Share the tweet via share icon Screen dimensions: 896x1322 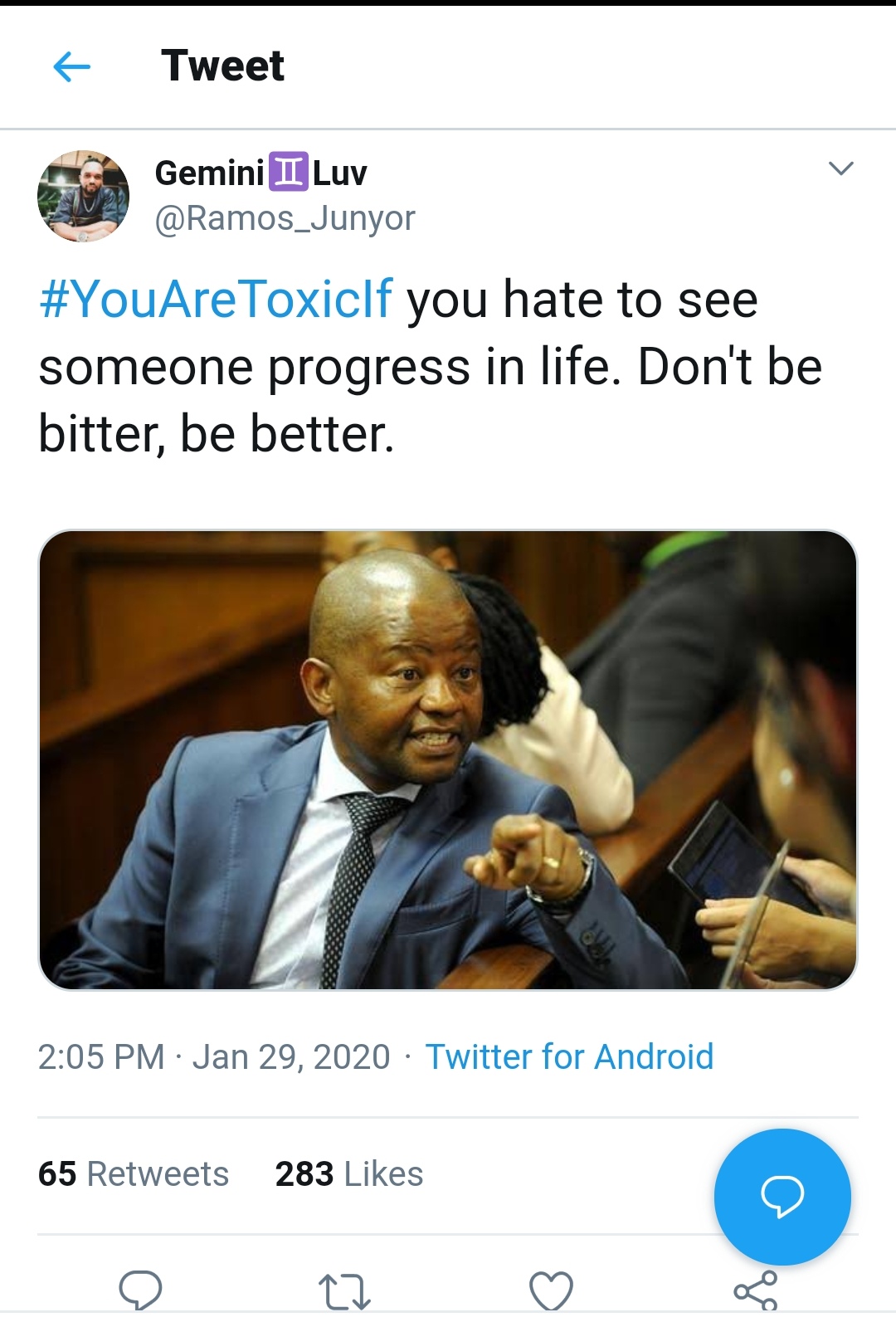pyautogui.click(x=755, y=1290)
